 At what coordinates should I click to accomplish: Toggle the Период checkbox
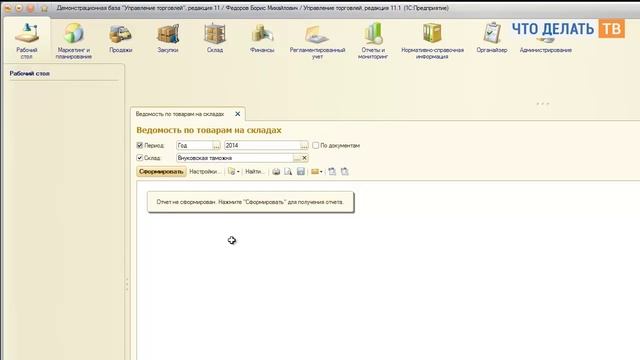(x=140, y=145)
